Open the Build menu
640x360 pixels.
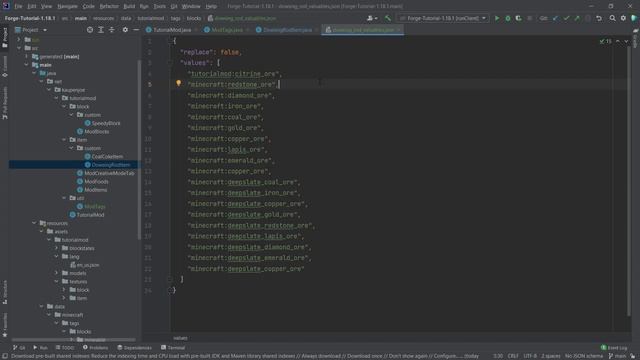pos(129,6)
